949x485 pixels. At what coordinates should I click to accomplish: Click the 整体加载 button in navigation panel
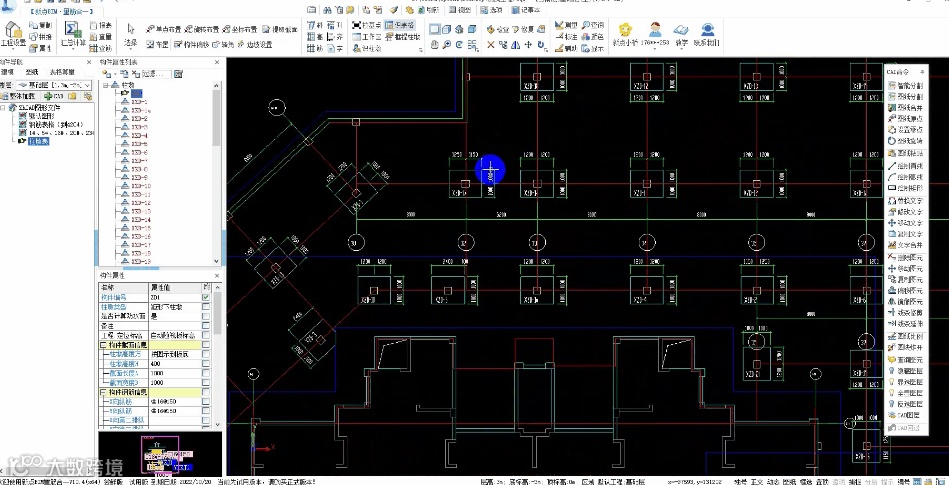19,96
